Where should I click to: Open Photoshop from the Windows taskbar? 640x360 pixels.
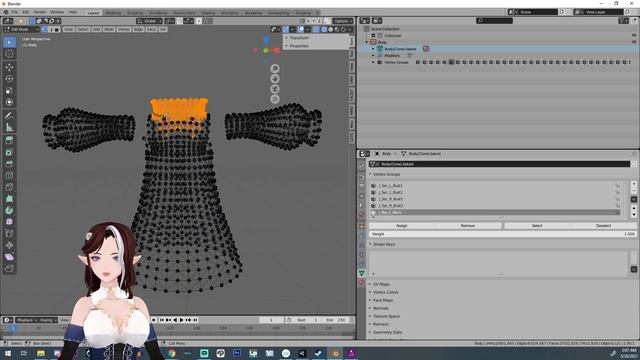[237, 353]
